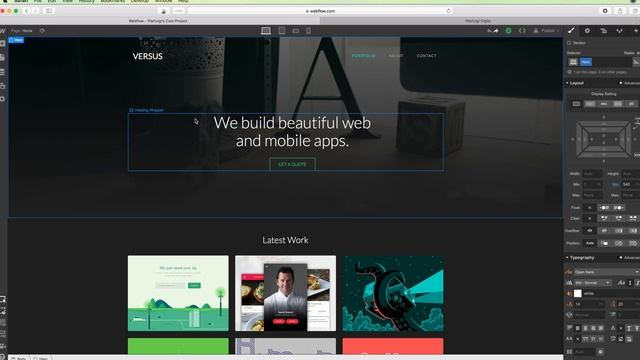Viewport: 640px width, 360px height.
Task: Click the white font color swatch
Action: [578, 293]
